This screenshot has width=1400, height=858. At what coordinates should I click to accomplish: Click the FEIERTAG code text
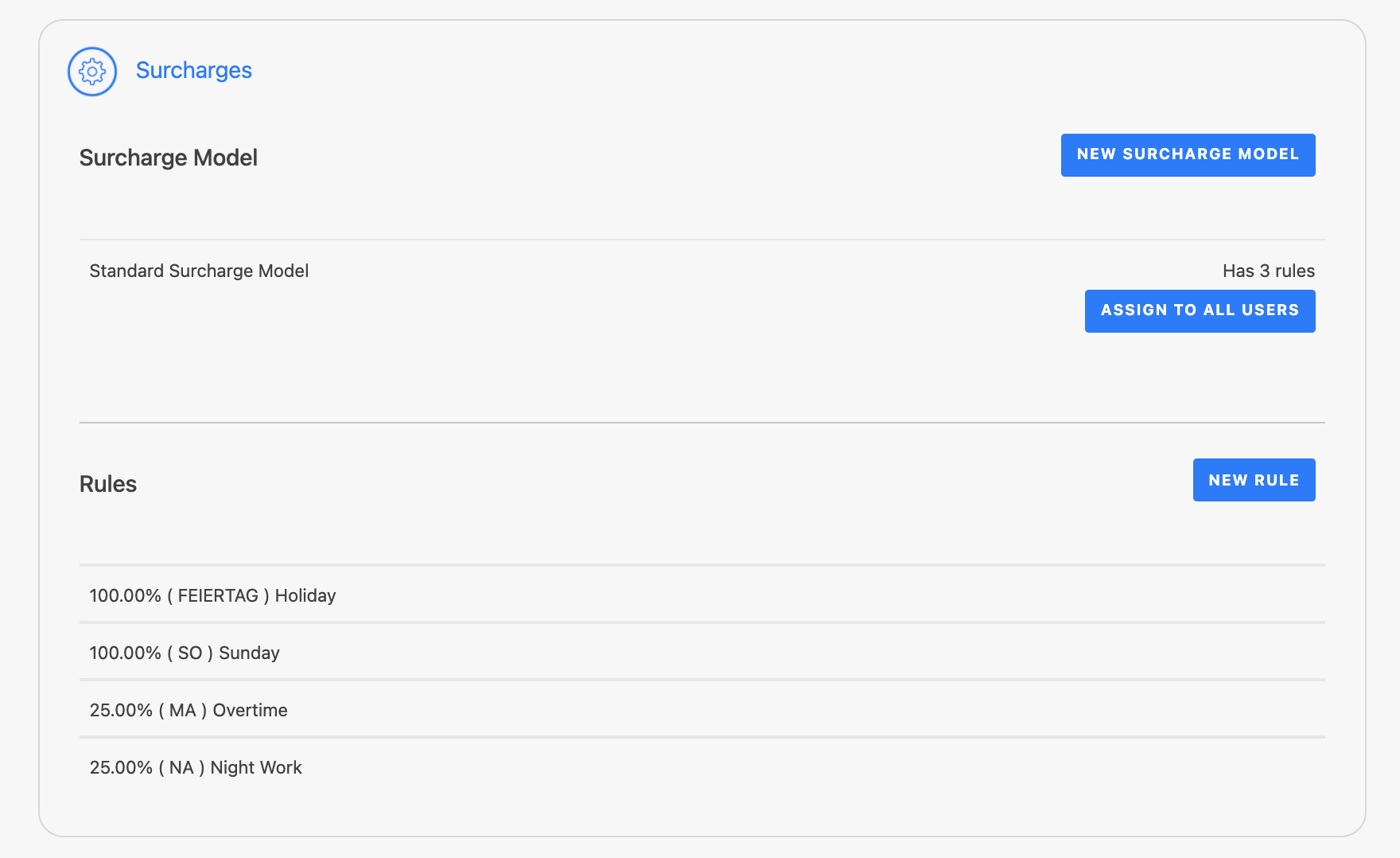tap(218, 596)
